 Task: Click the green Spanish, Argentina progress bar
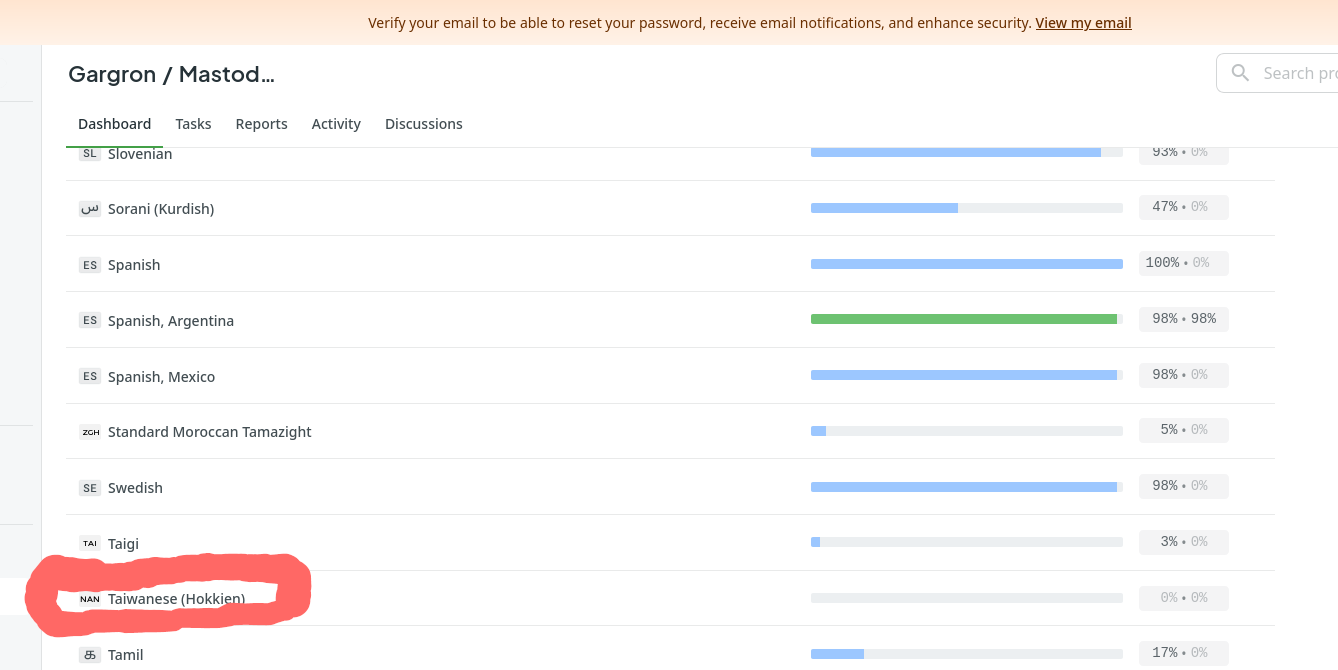[x=965, y=319]
